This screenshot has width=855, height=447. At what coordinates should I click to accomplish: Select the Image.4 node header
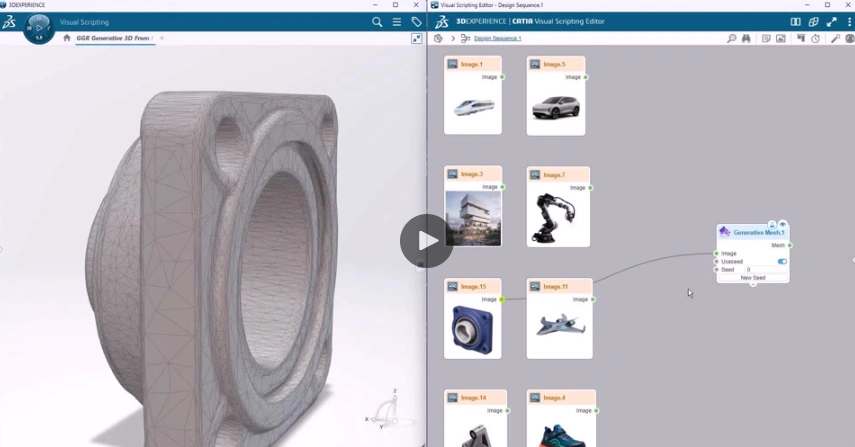[x=561, y=397]
